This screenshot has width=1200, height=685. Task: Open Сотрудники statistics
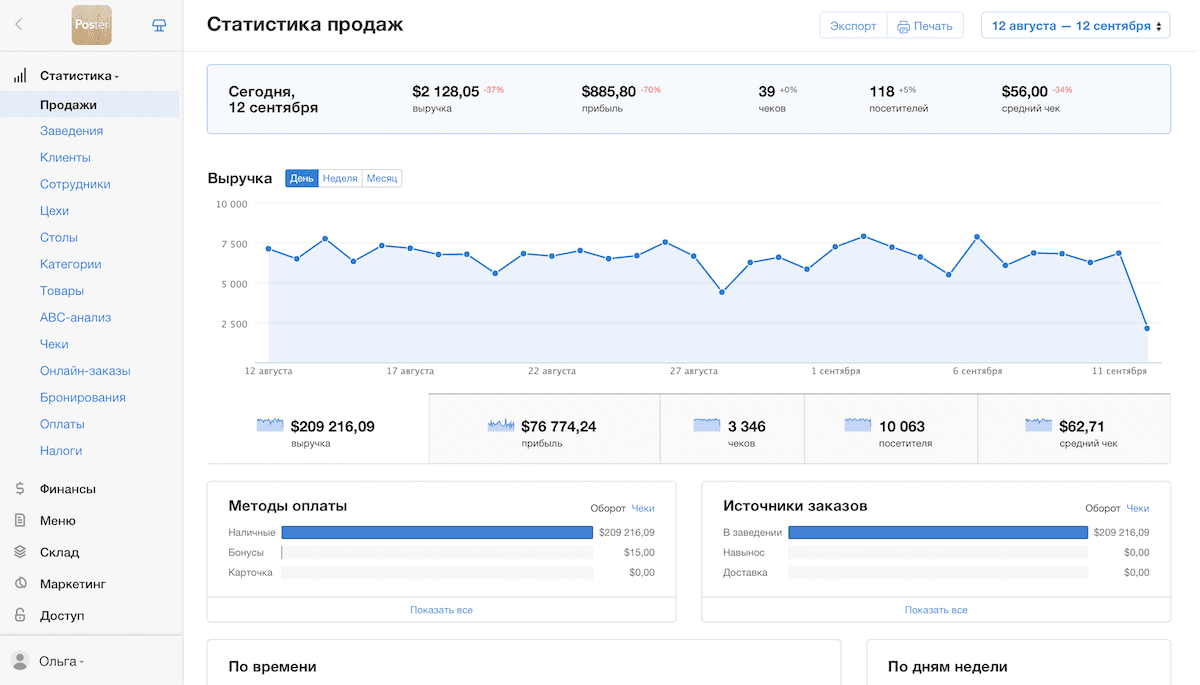pos(75,184)
